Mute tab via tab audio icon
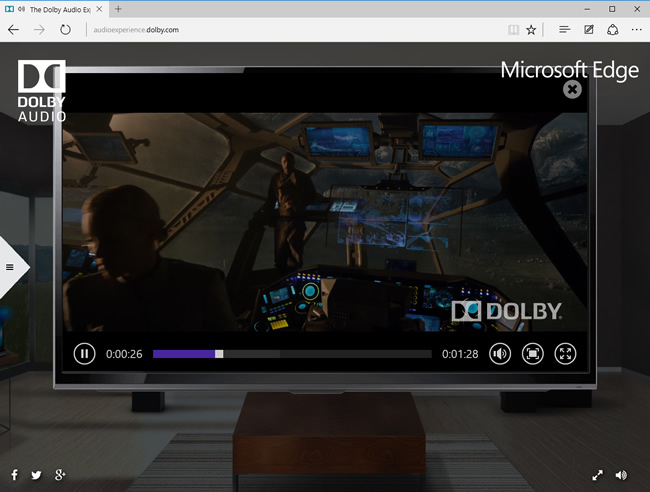The width and height of the screenshot is (650, 492). coord(21,9)
